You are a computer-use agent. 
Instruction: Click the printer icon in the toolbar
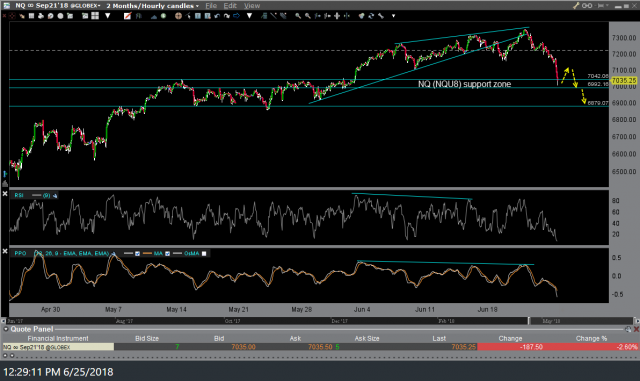click(x=41, y=16)
